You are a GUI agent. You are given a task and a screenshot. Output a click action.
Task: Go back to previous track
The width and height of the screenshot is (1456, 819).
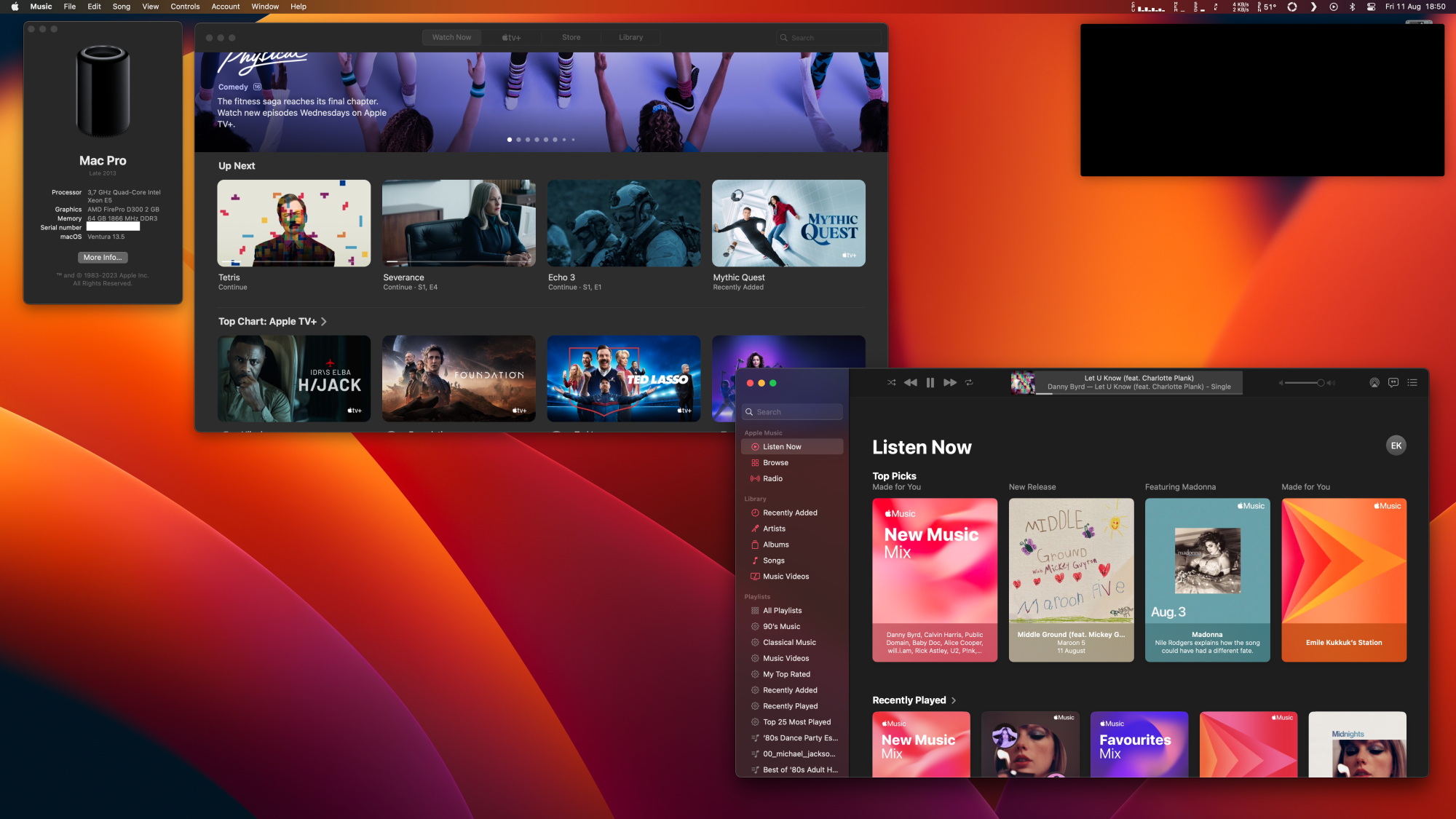910,382
